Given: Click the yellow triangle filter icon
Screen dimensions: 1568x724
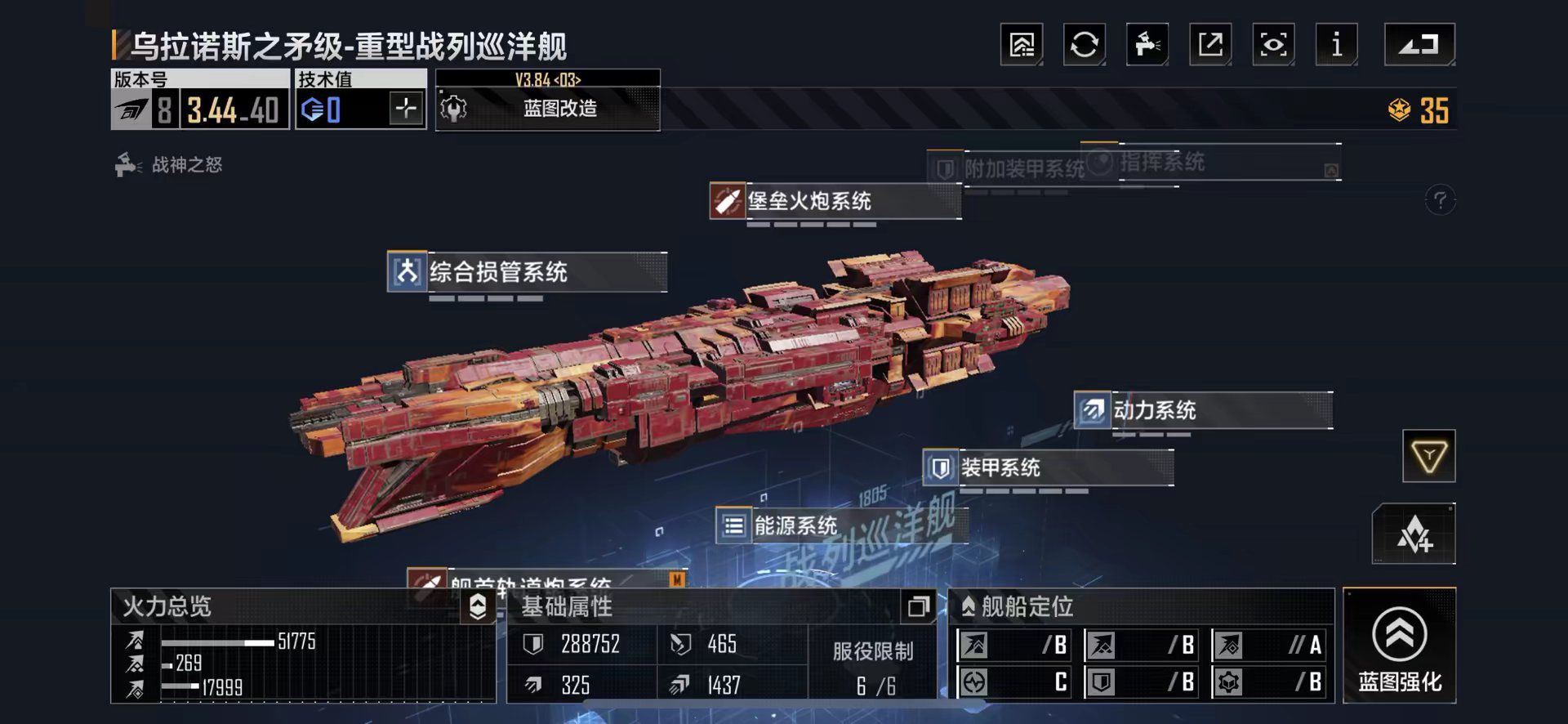Looking at the screenshot, I should pyautogui.click(x=1429, y=456).
